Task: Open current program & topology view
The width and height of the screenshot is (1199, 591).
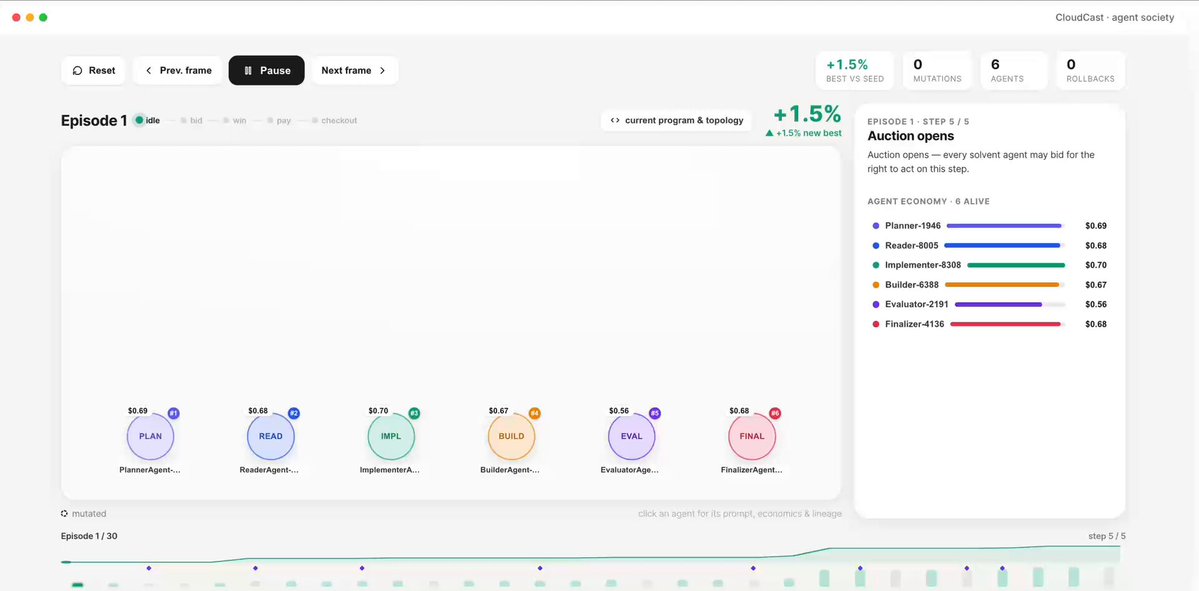Action: tap(676, 120)
